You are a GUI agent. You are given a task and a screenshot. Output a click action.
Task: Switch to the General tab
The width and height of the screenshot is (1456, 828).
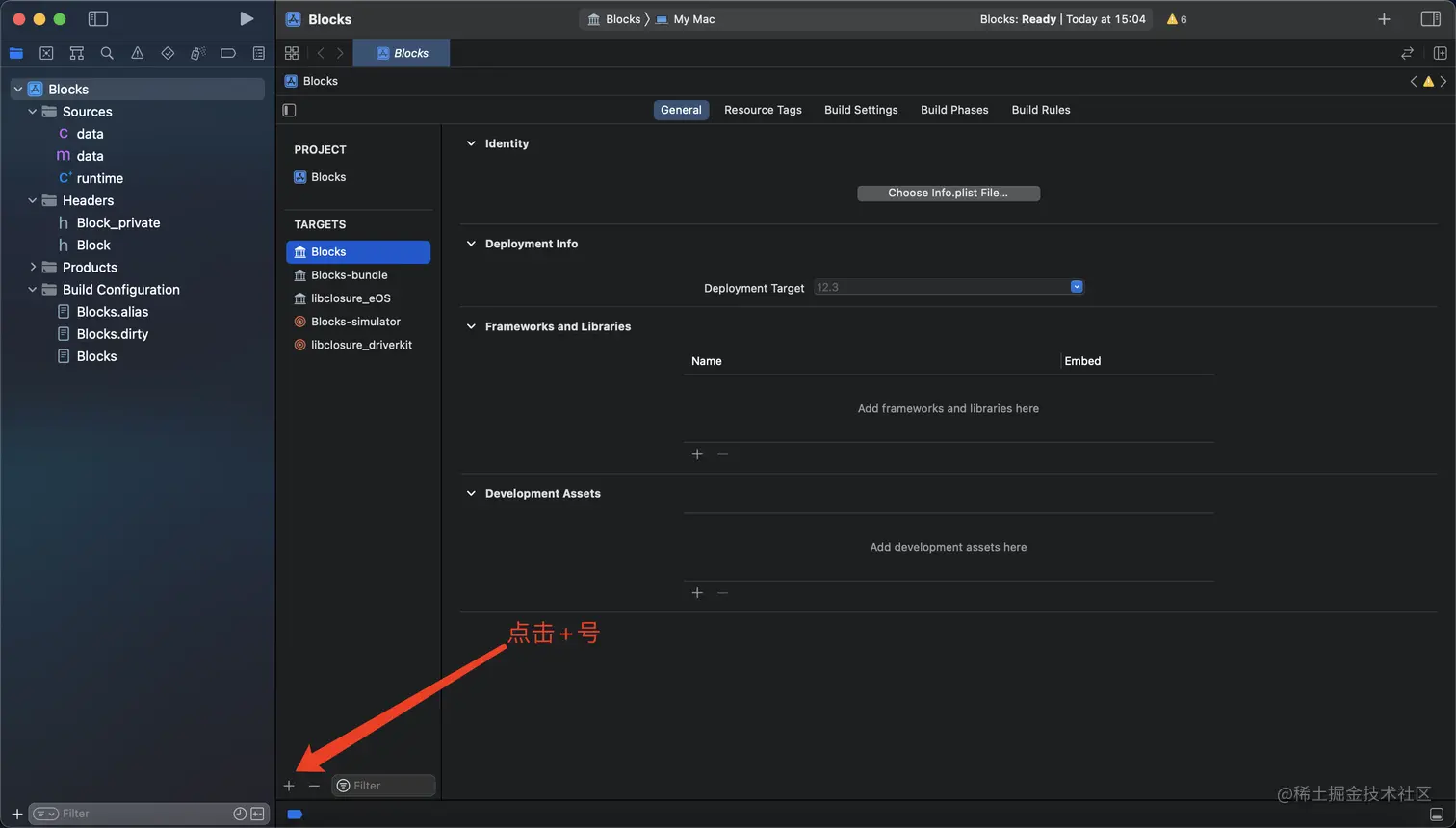point(681,110)
